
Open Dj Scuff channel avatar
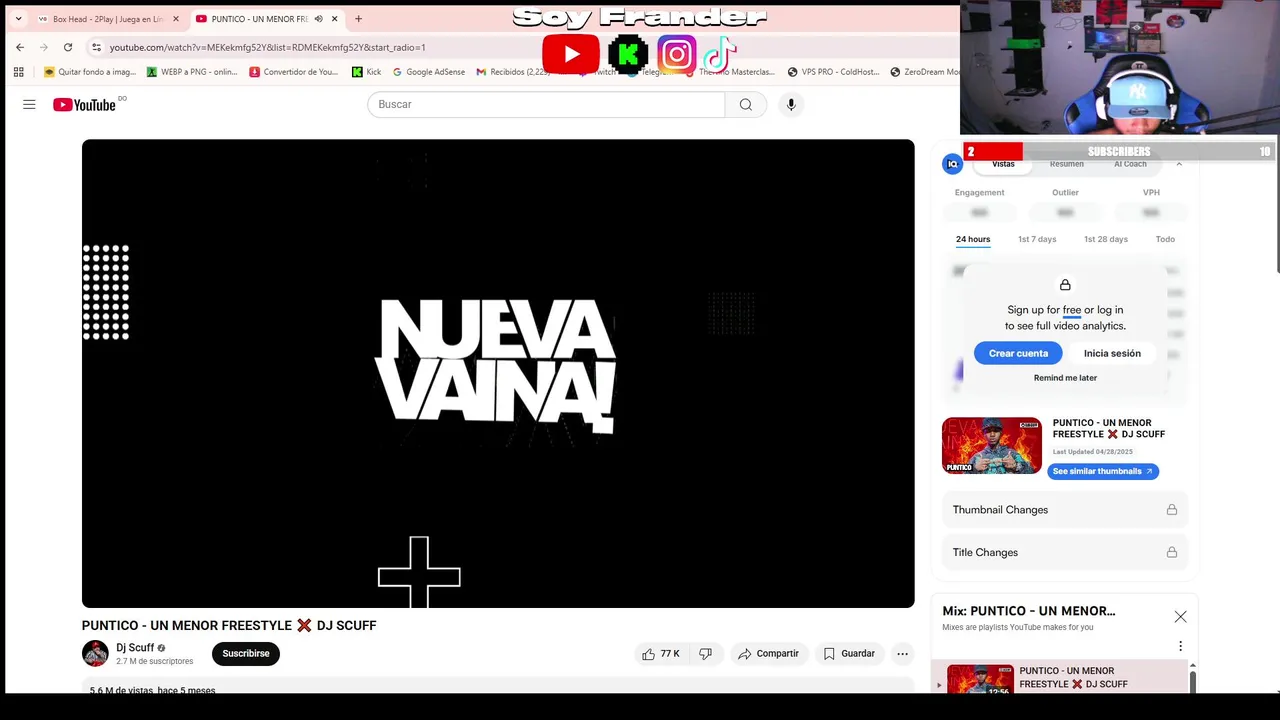[95, 654]
